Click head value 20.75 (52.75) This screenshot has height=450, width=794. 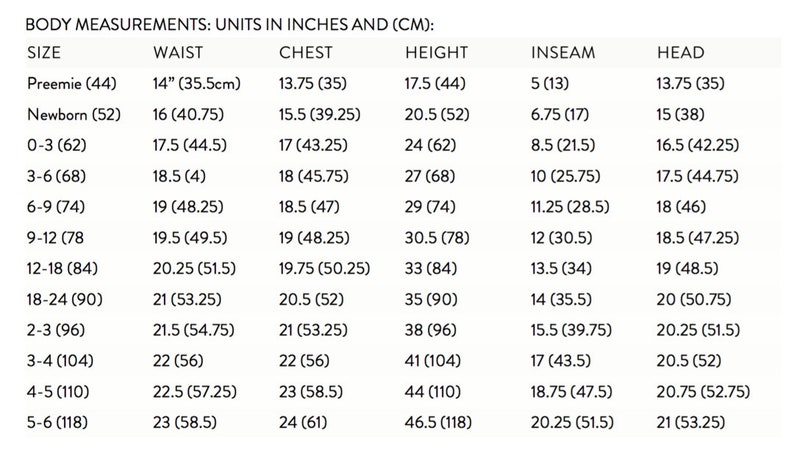(703, 392)
